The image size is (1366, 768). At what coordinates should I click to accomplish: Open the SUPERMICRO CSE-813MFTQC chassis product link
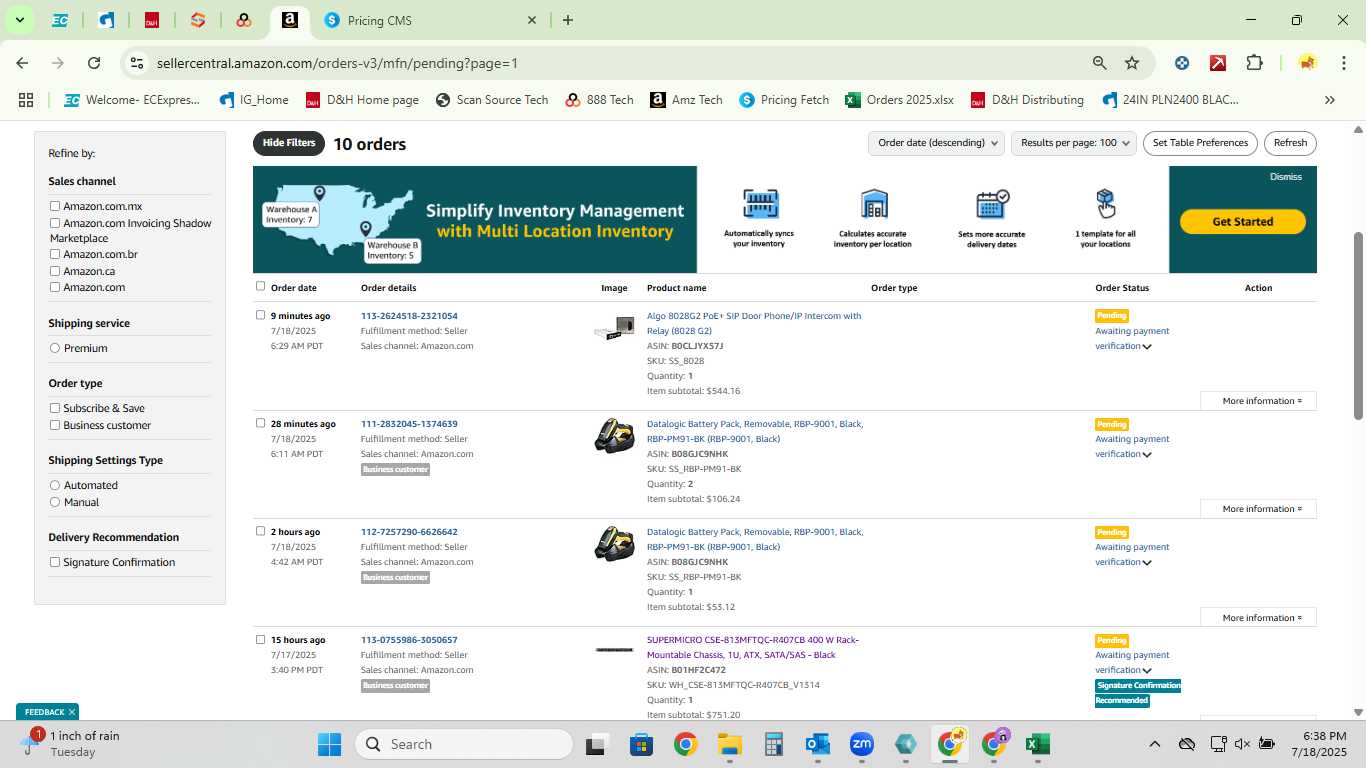(753, 647)
